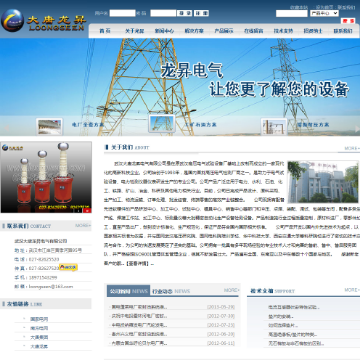This screenshot has height=360, width=360.
Task: Click the banner previous arrow on left edge
Action: click(6, 128)
